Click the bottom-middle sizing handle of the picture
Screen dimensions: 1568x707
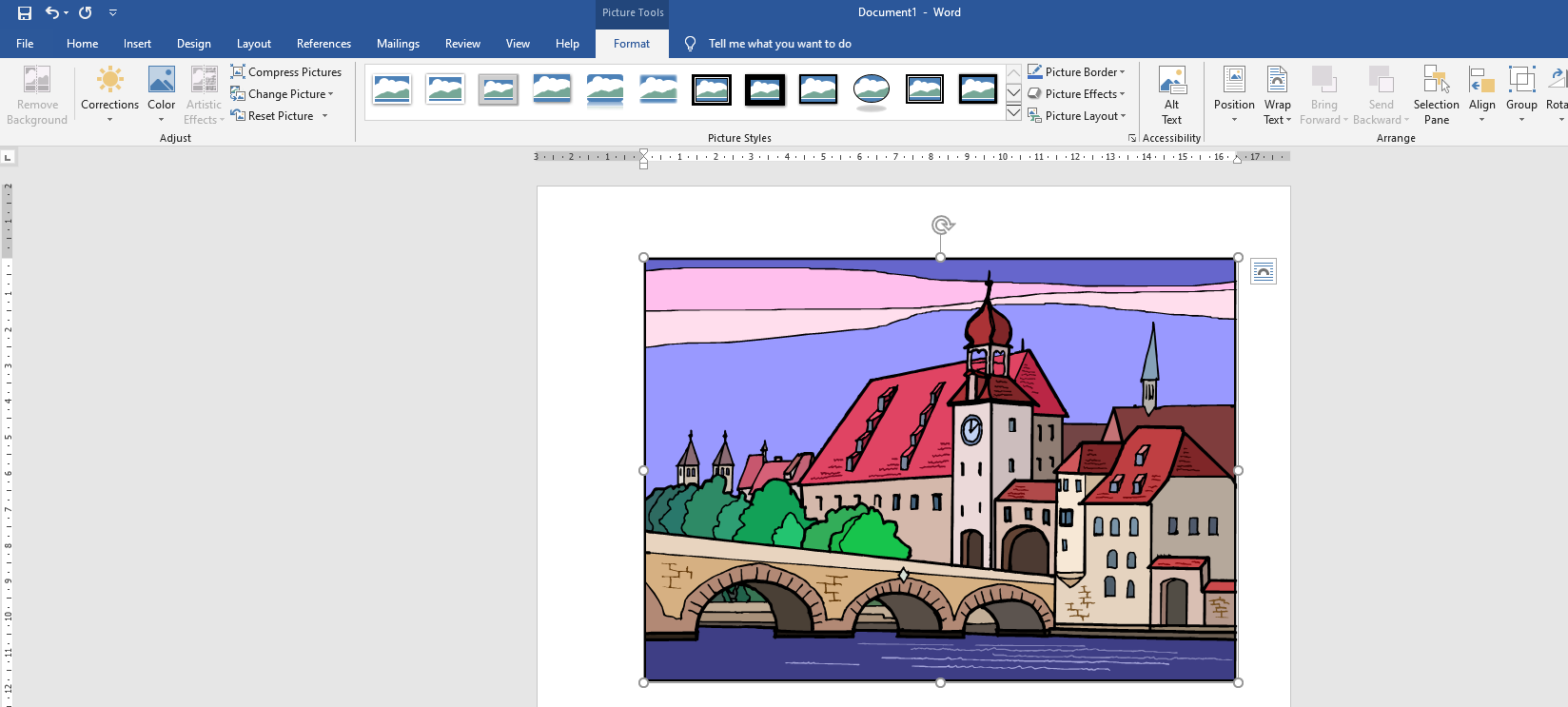pyautogui.click(x=941, y=682)
